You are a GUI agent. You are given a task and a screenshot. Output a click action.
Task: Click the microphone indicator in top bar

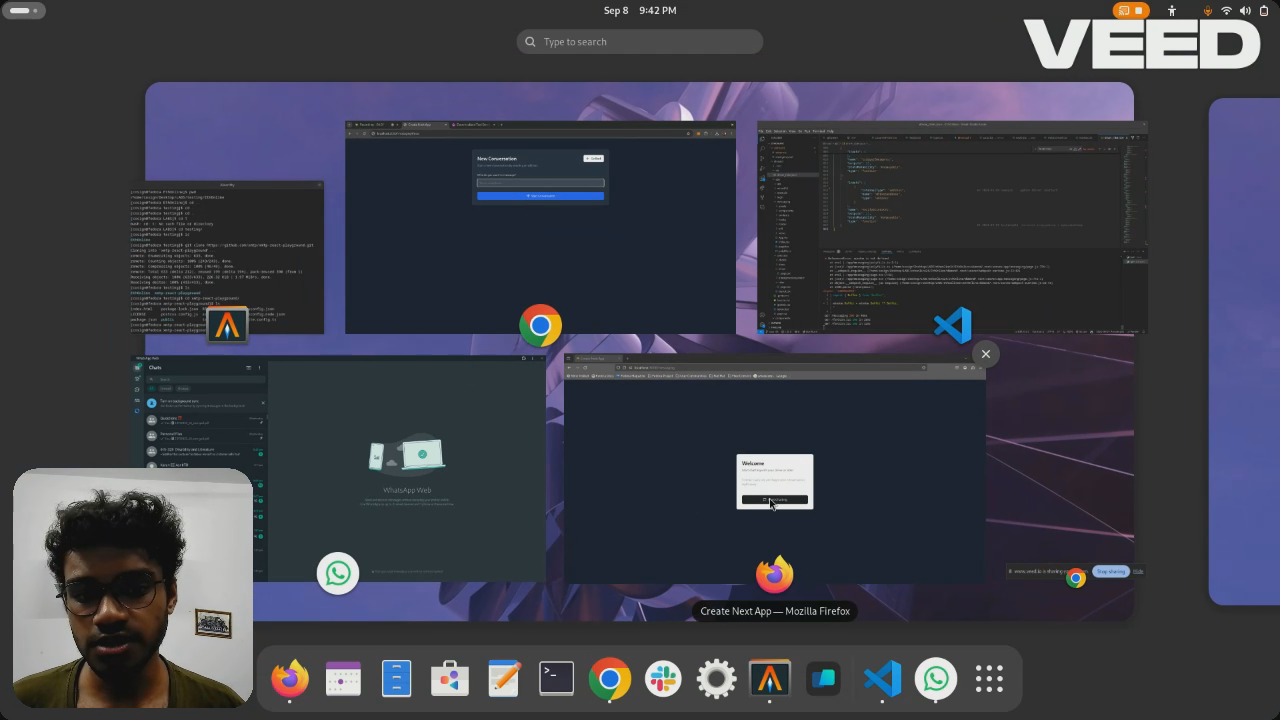click(x=1208, y=10)
